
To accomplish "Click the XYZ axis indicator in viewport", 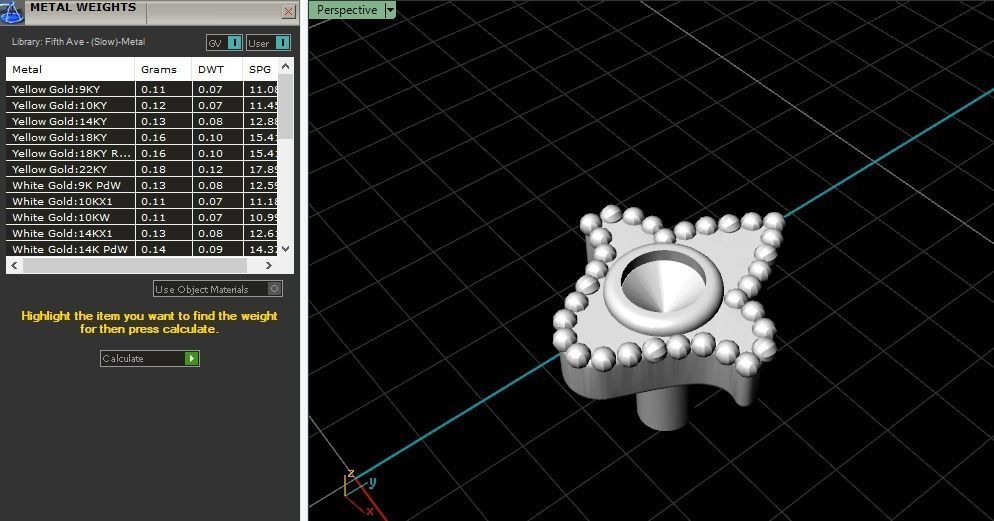I will coord(359,492).
